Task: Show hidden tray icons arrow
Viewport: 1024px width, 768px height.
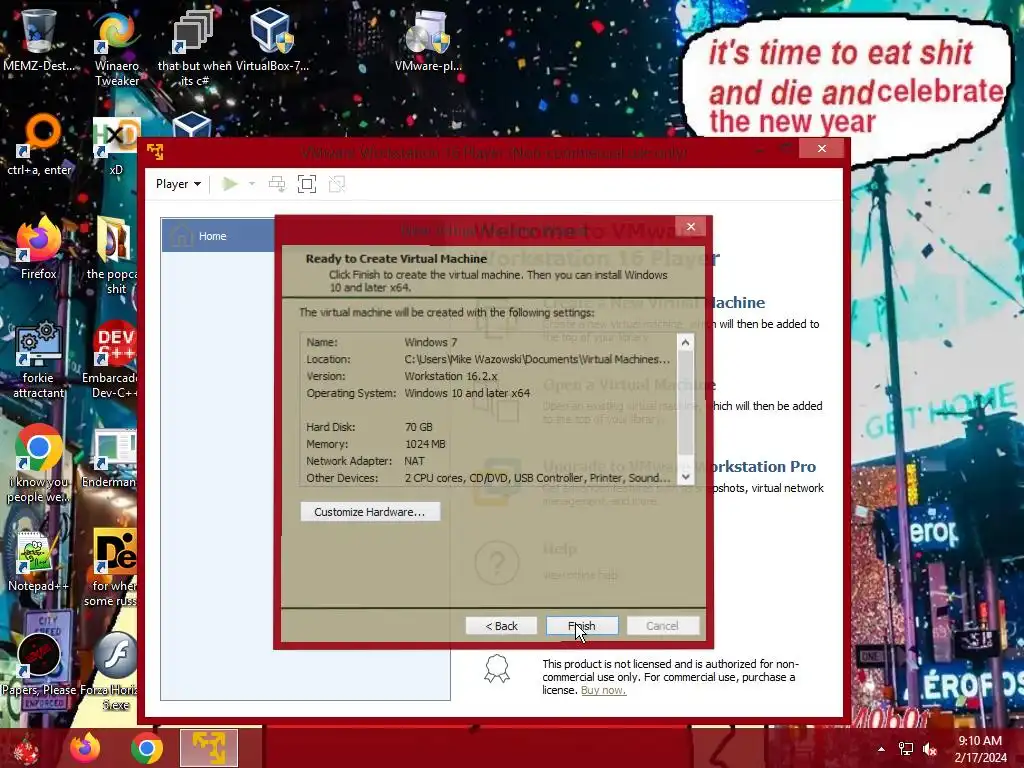Action: pos(882,749)
